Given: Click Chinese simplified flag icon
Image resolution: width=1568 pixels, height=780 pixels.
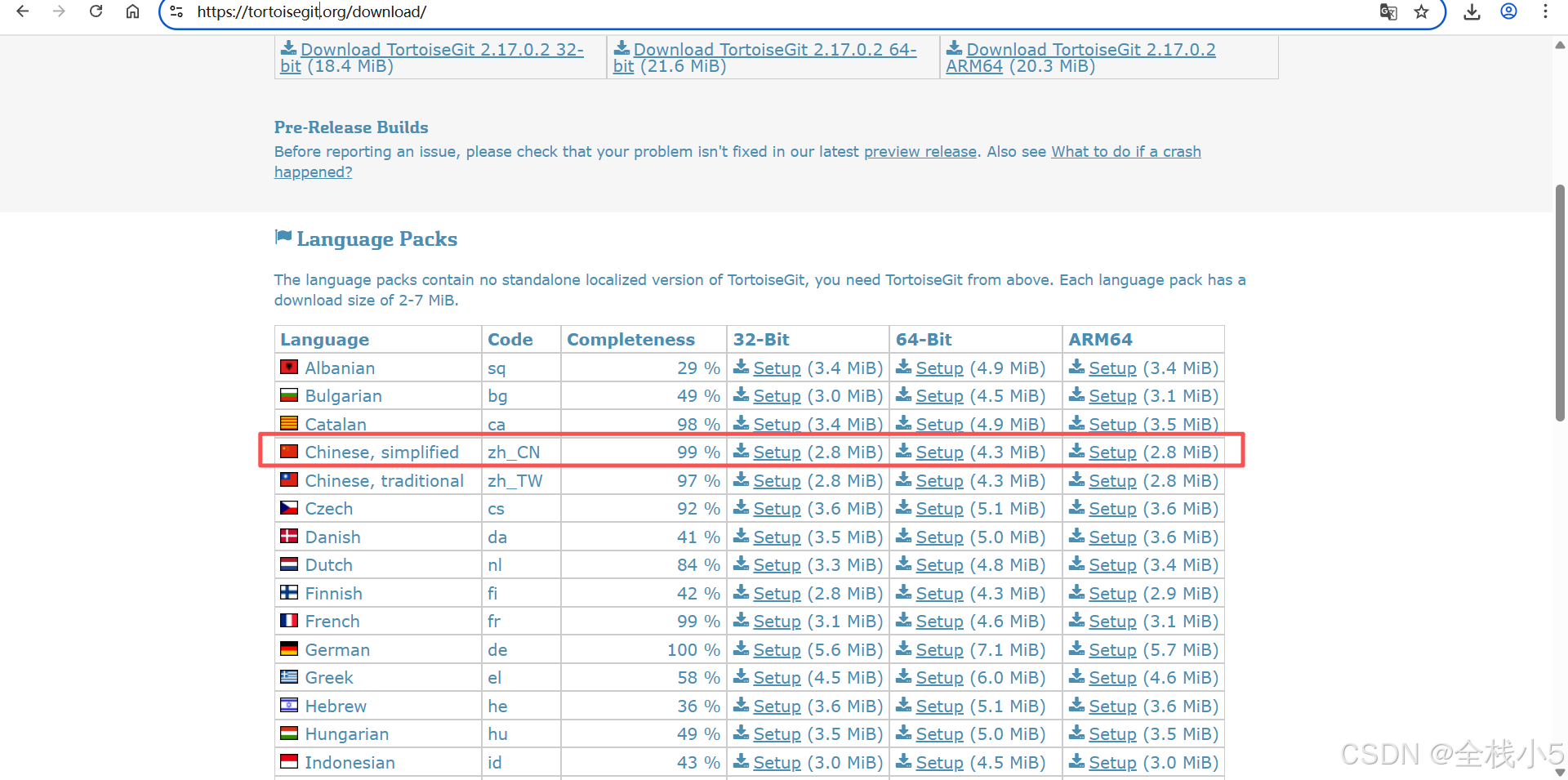Looking at the screenshot, I should (x=289, y=451).
